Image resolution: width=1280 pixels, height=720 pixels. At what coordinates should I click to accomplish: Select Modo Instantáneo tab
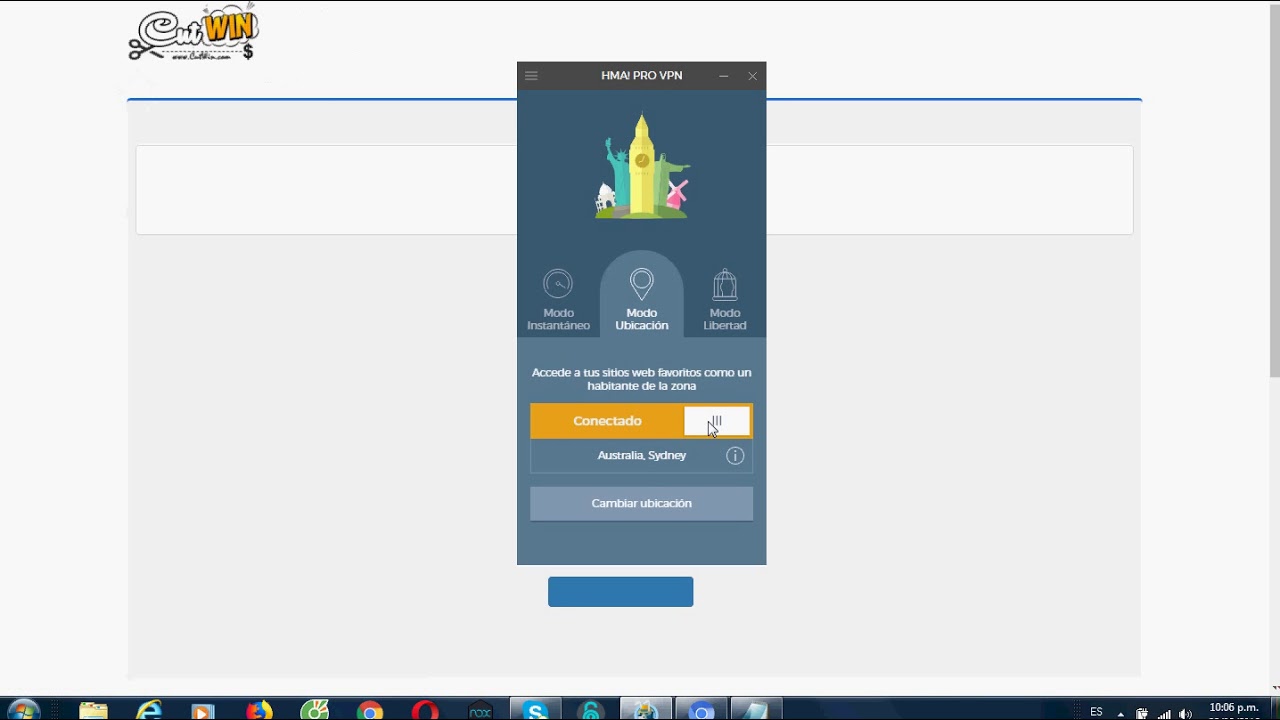[x=558, y=300]
